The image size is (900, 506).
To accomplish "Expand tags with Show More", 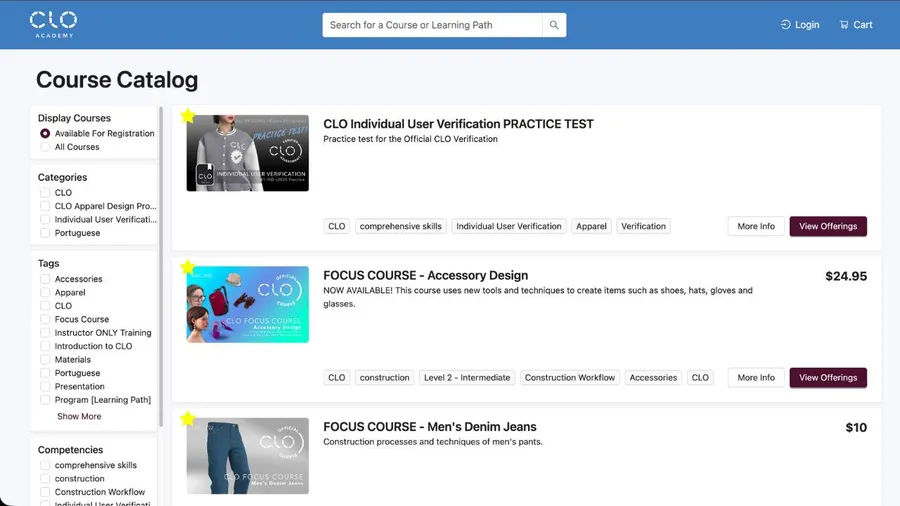I will [79, 417].
